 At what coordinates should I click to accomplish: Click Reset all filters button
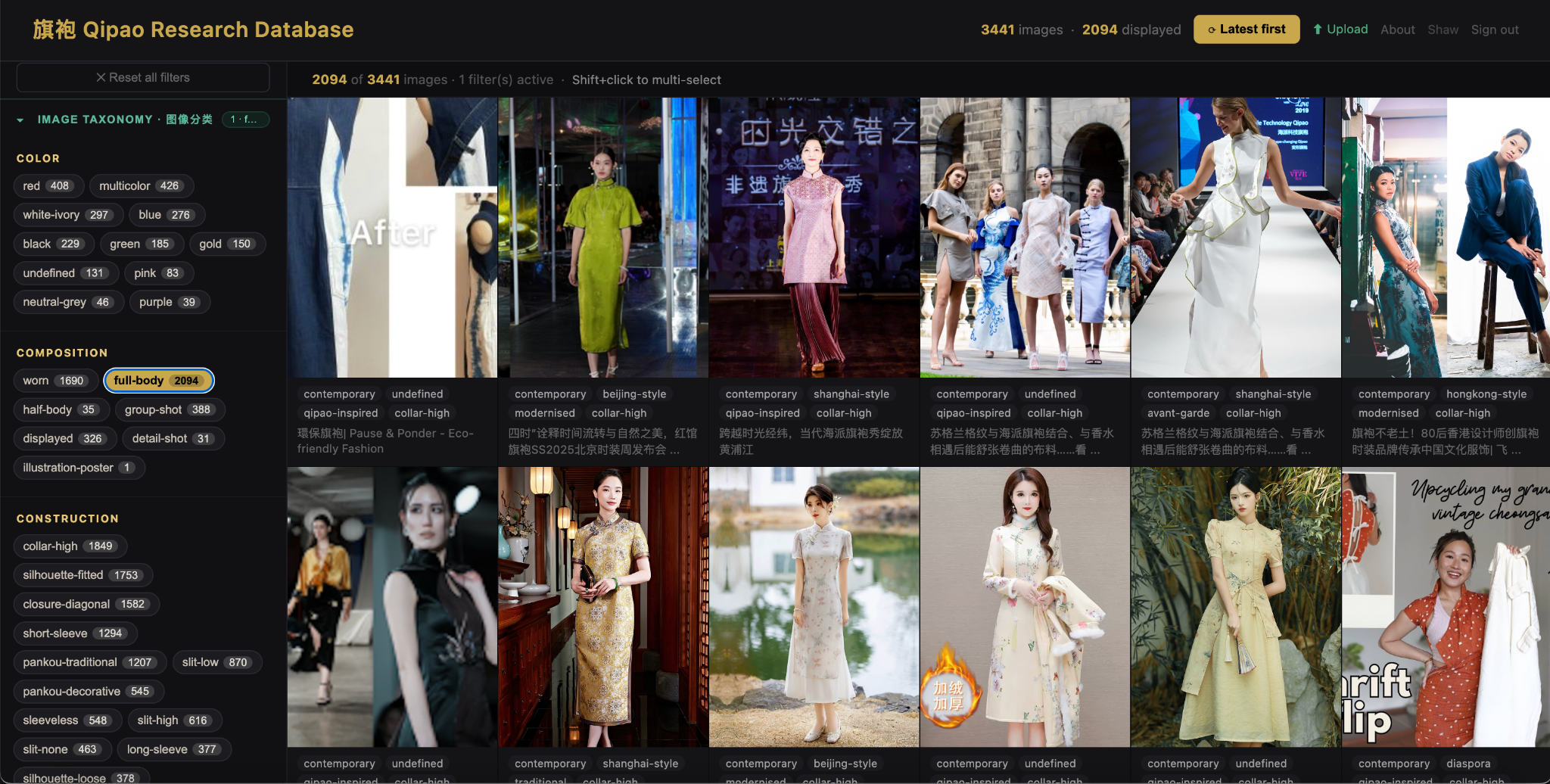(143, 77)
